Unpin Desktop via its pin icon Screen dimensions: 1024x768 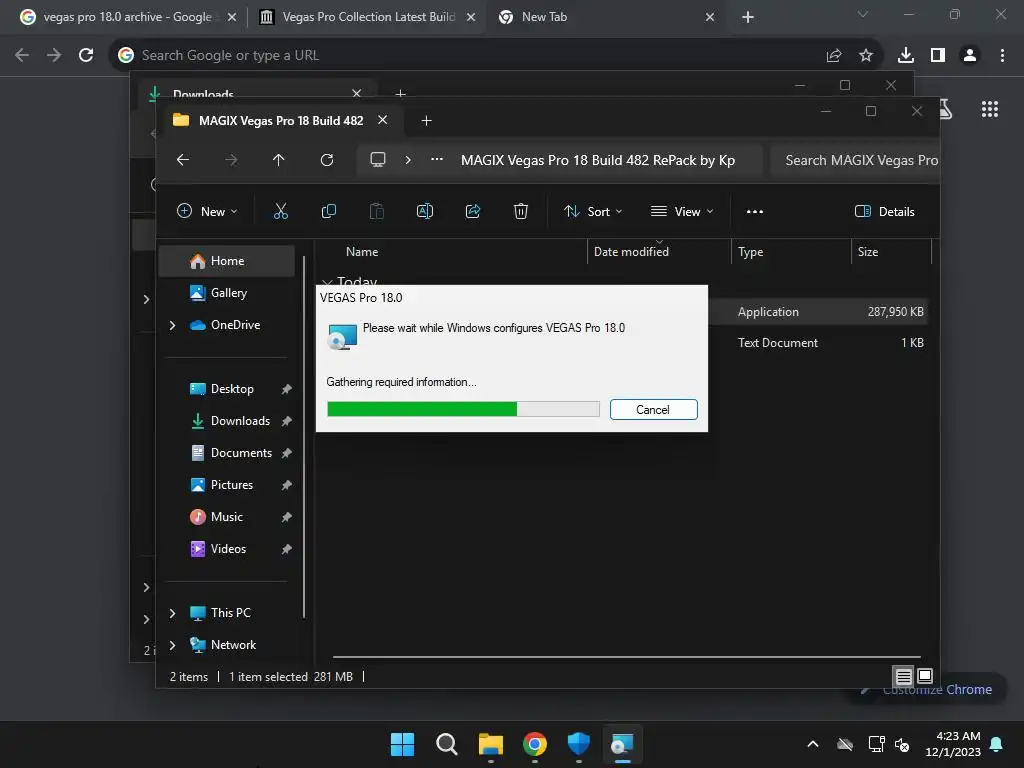pyautogui.click(x=286, y=389)
